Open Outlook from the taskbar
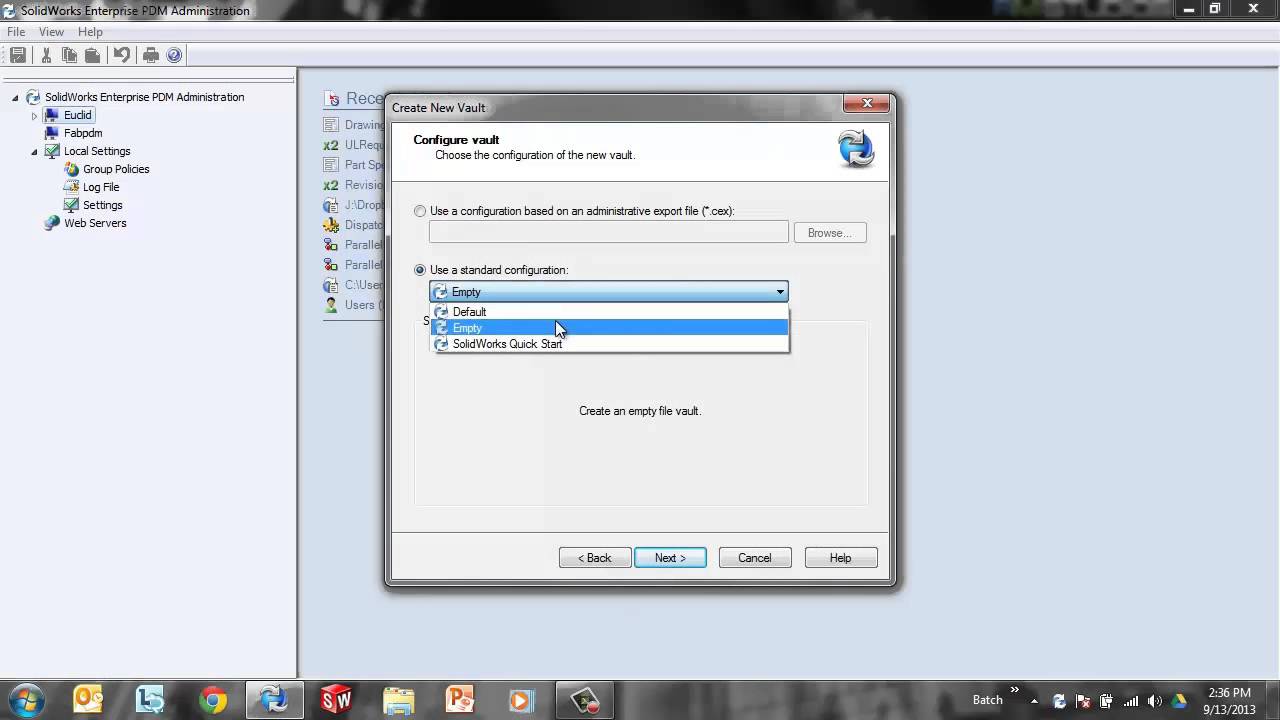 [x=88, y=700]
